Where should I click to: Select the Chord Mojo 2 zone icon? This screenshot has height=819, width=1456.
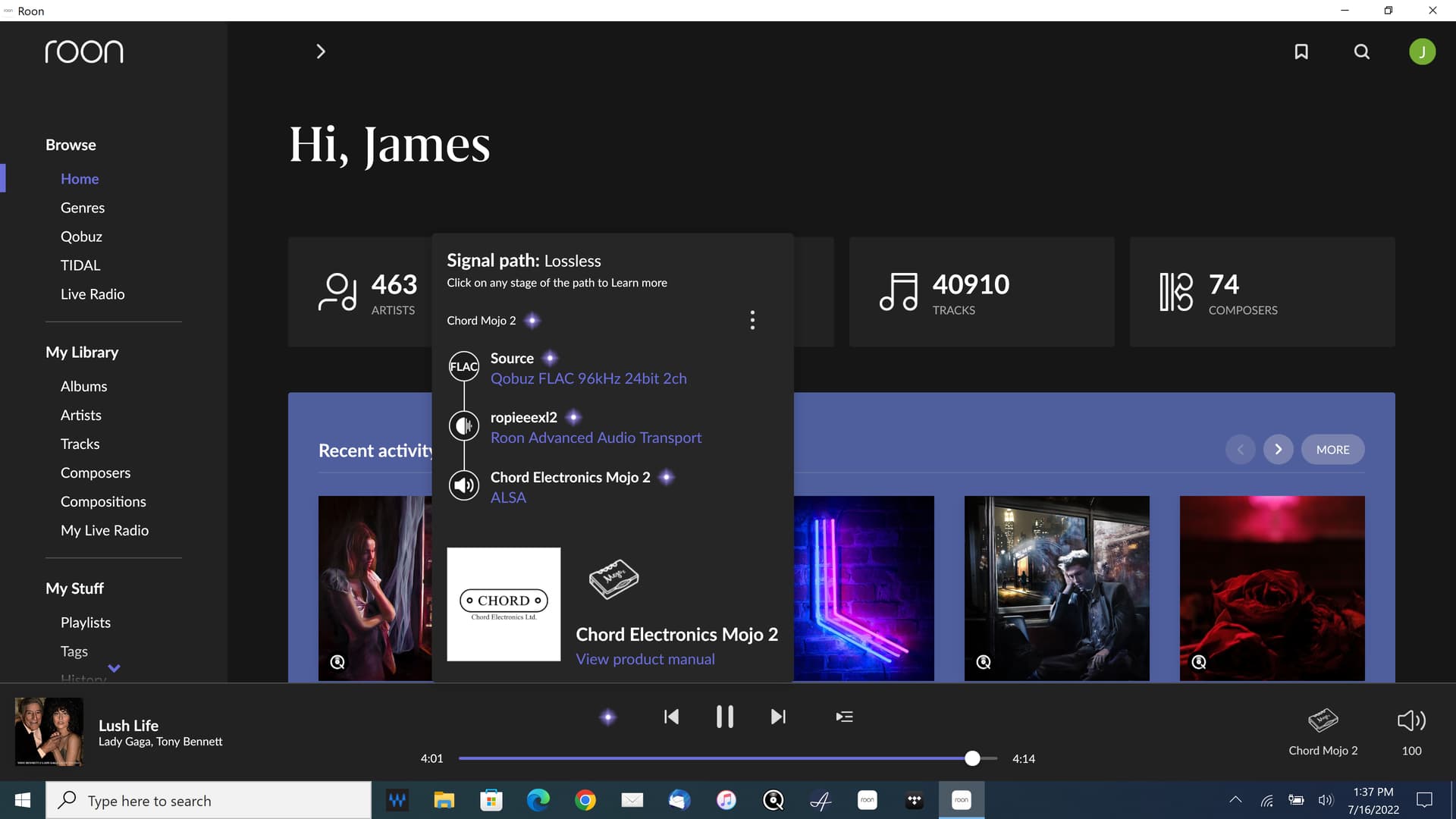tap(1323, 720)
